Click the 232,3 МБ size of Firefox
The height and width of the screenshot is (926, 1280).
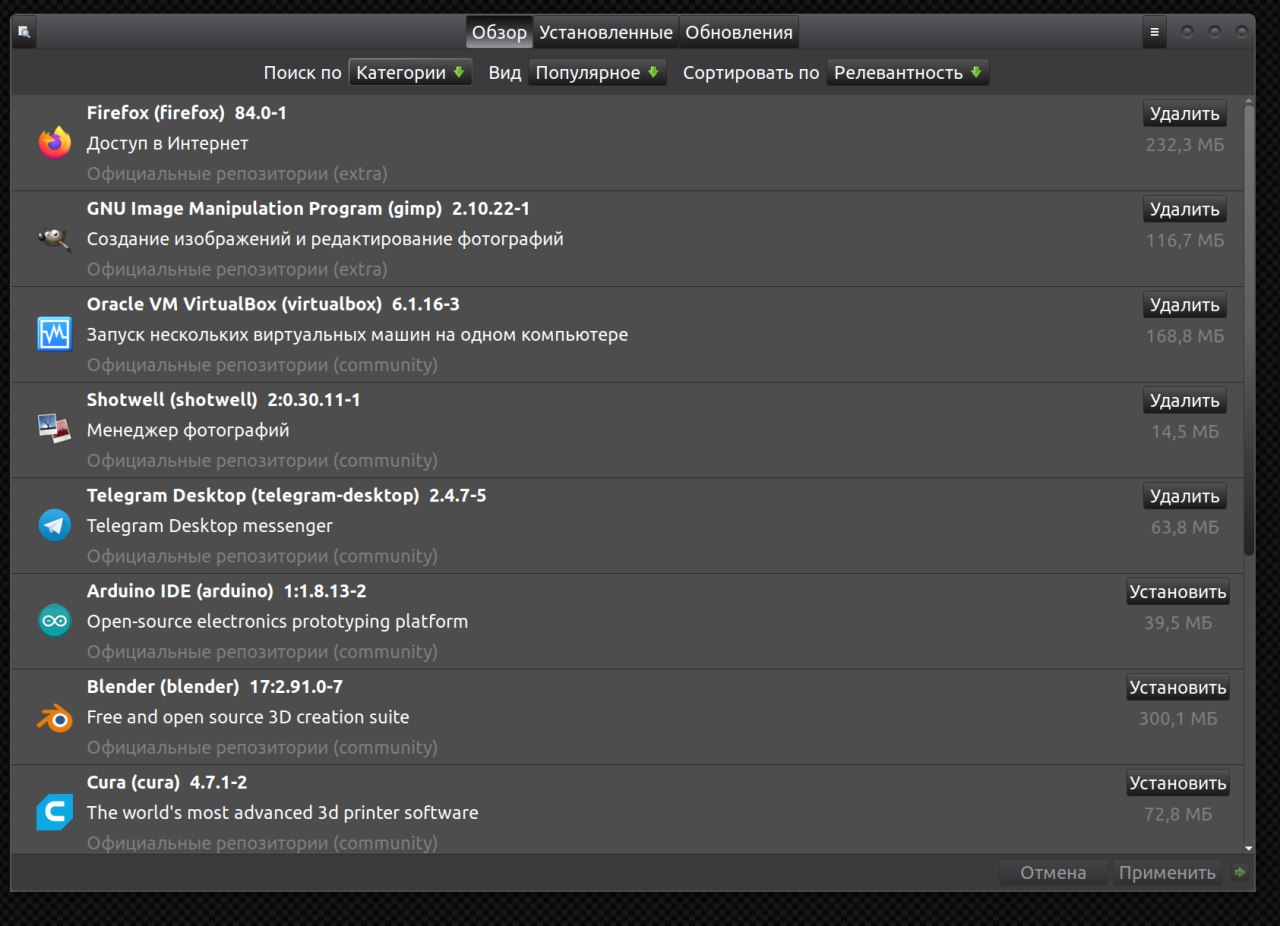coord(1185,145)
